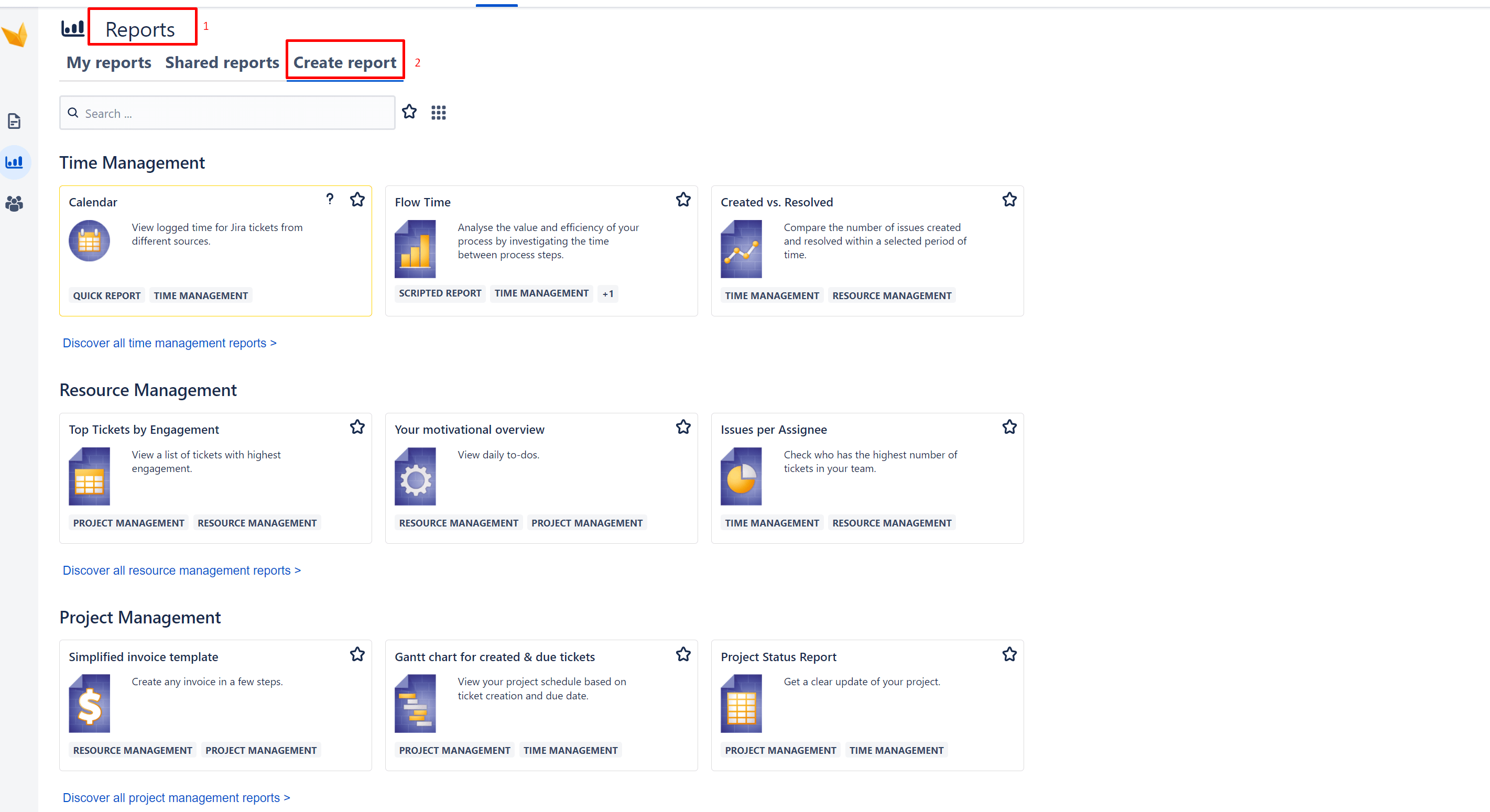Click RESOURCE MANAGEMENT tag on Simplified invoice card

[x=133, y=750]
